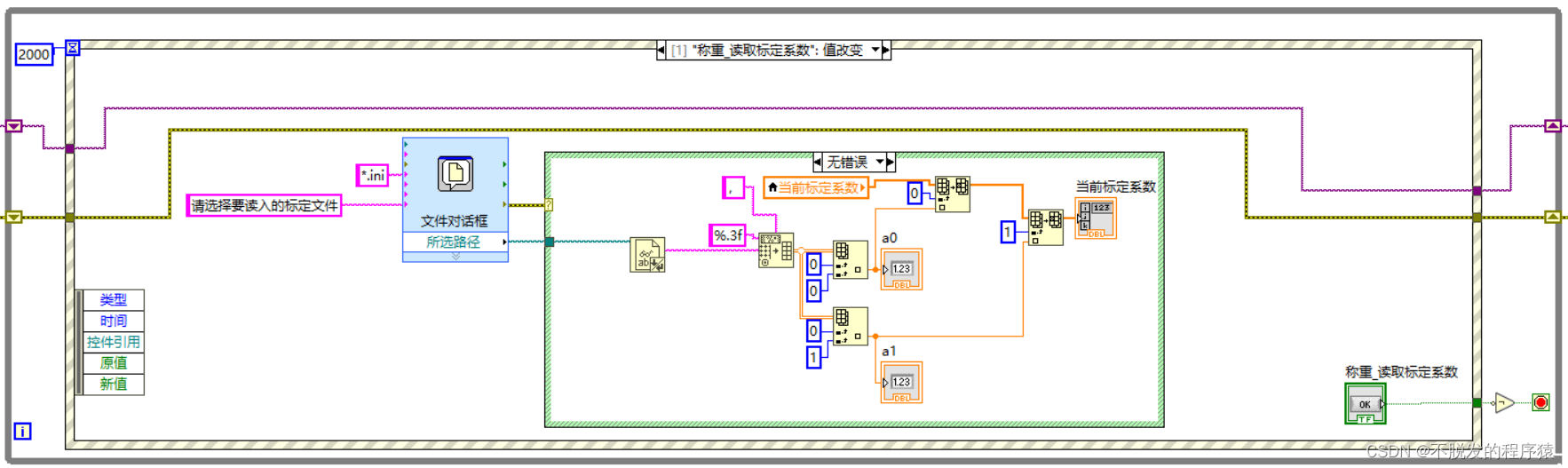Select the 新值 event data item

pos(113,384)
